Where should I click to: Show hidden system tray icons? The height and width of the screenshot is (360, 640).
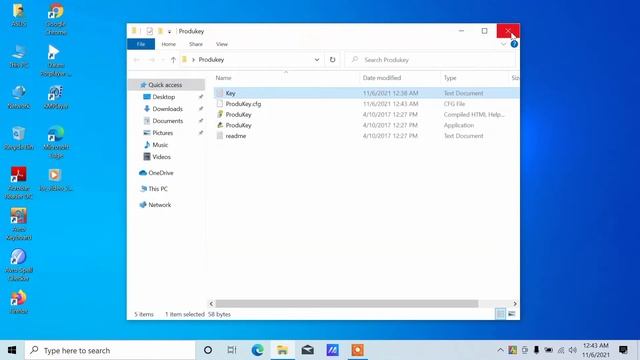click(x=500, y=350)
